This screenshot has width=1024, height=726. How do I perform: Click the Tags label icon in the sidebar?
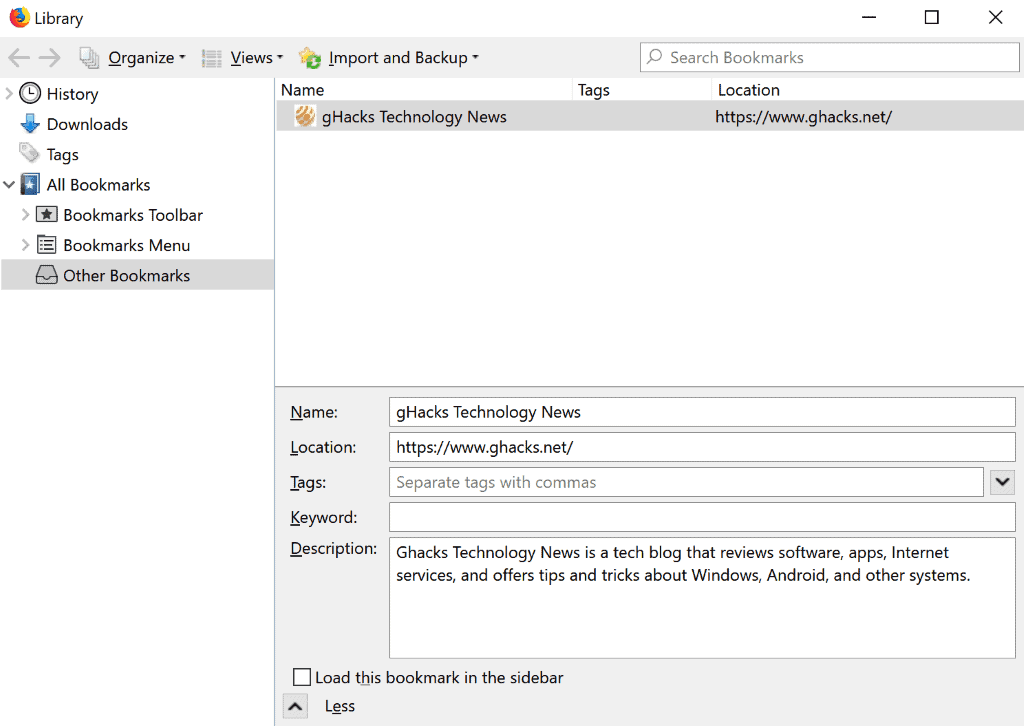(30, 154)
